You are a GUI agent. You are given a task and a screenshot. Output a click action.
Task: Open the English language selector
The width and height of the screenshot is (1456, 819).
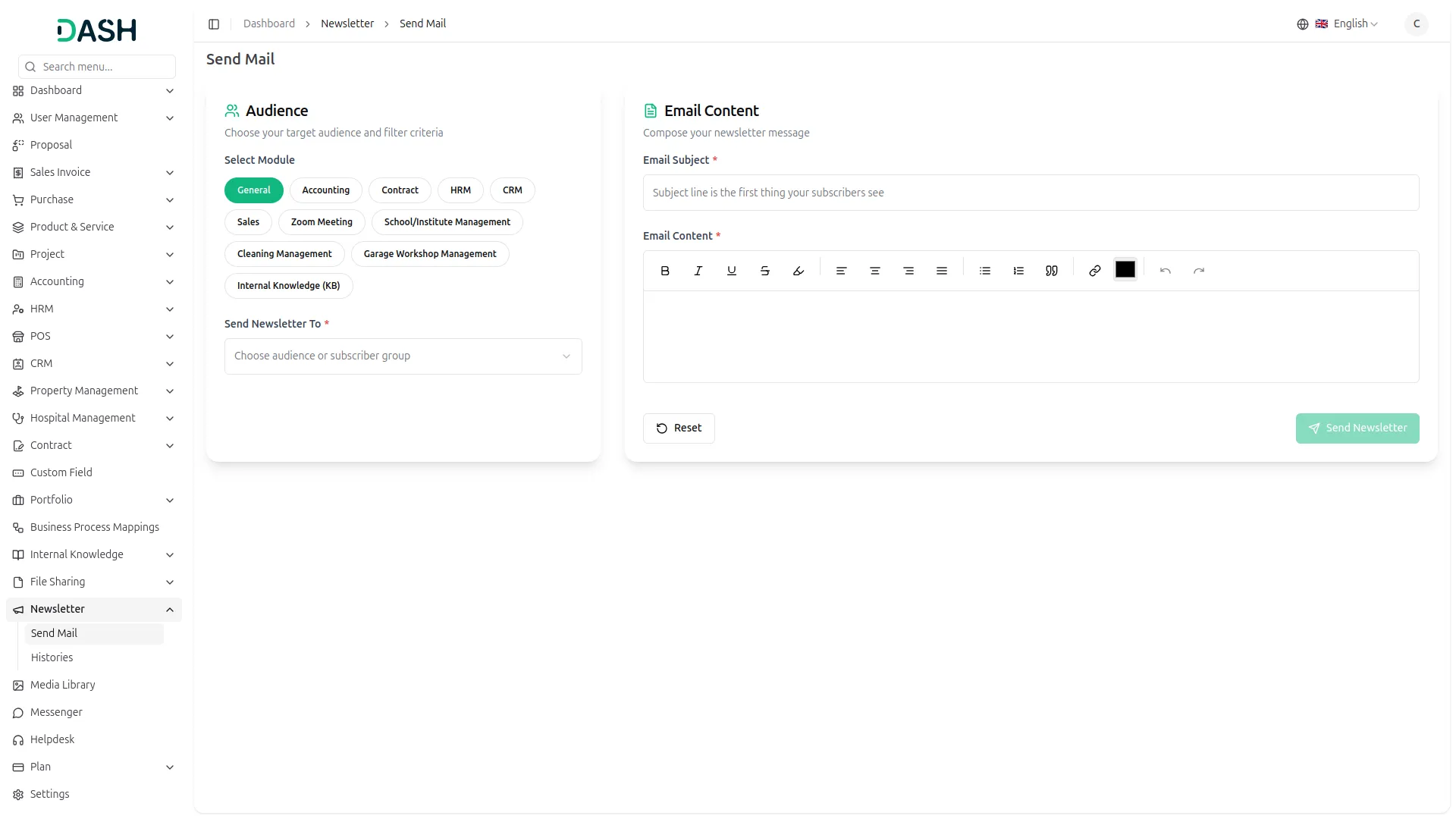click(x=1346, y=24)
